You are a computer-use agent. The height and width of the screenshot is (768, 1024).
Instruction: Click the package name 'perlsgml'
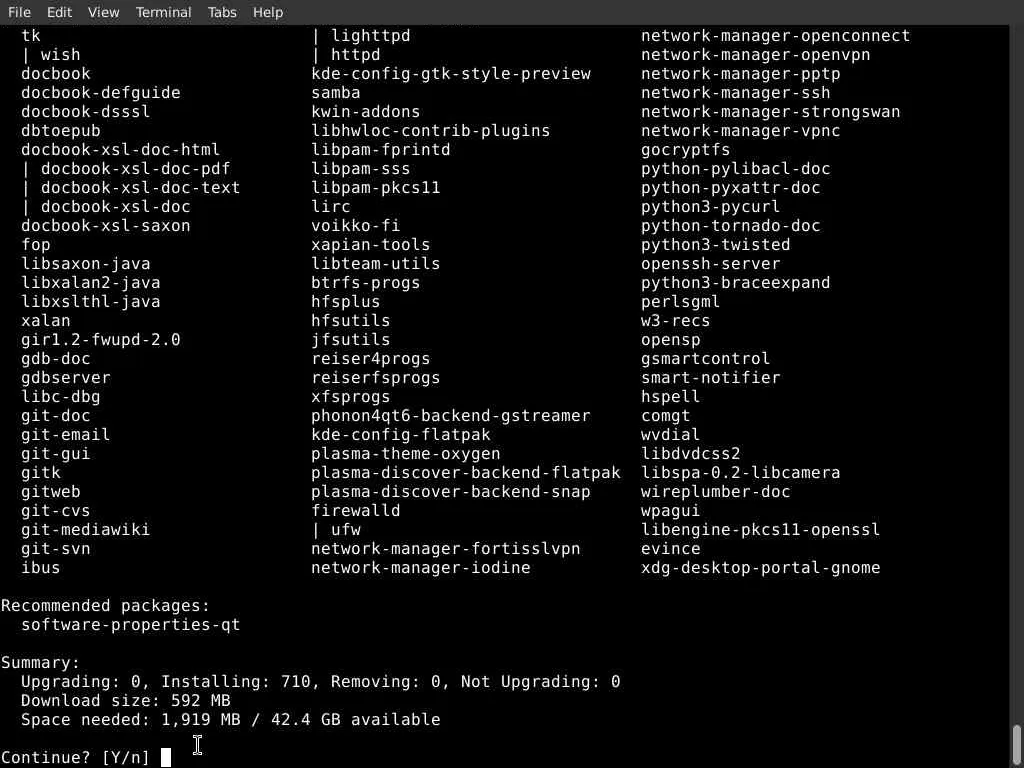(680, 302)
